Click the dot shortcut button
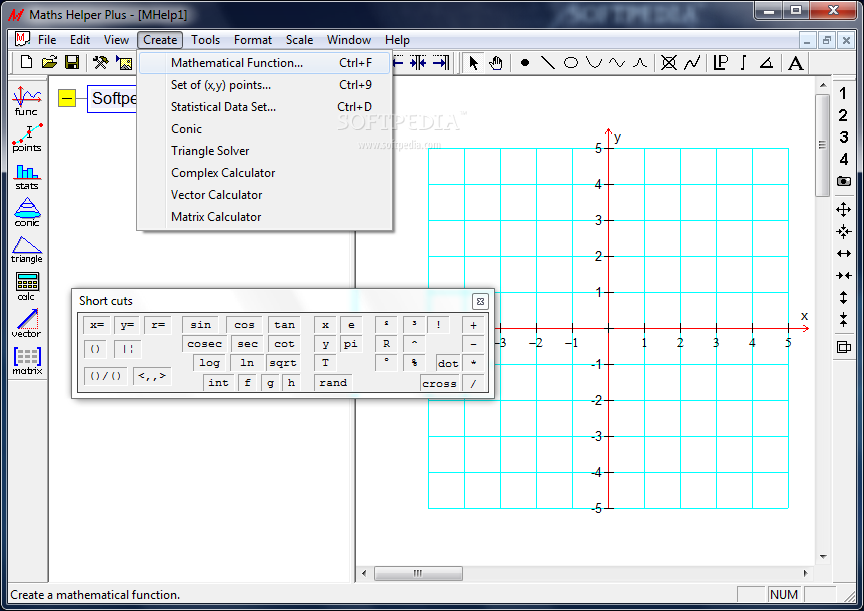Image resolution: width=864 pixels, height=611 pixels. [x=448, y=364]
